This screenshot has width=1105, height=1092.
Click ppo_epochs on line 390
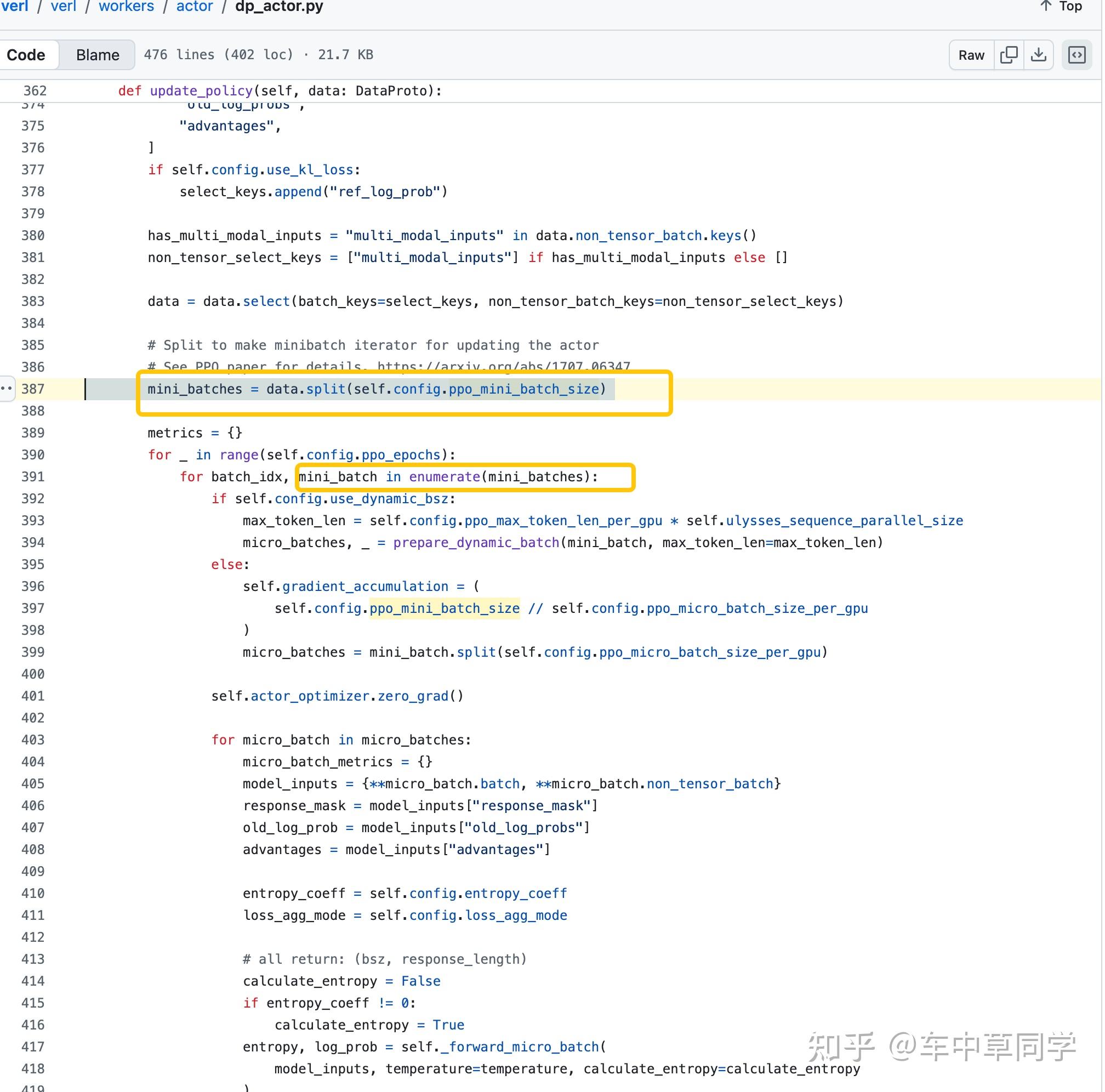402,456
